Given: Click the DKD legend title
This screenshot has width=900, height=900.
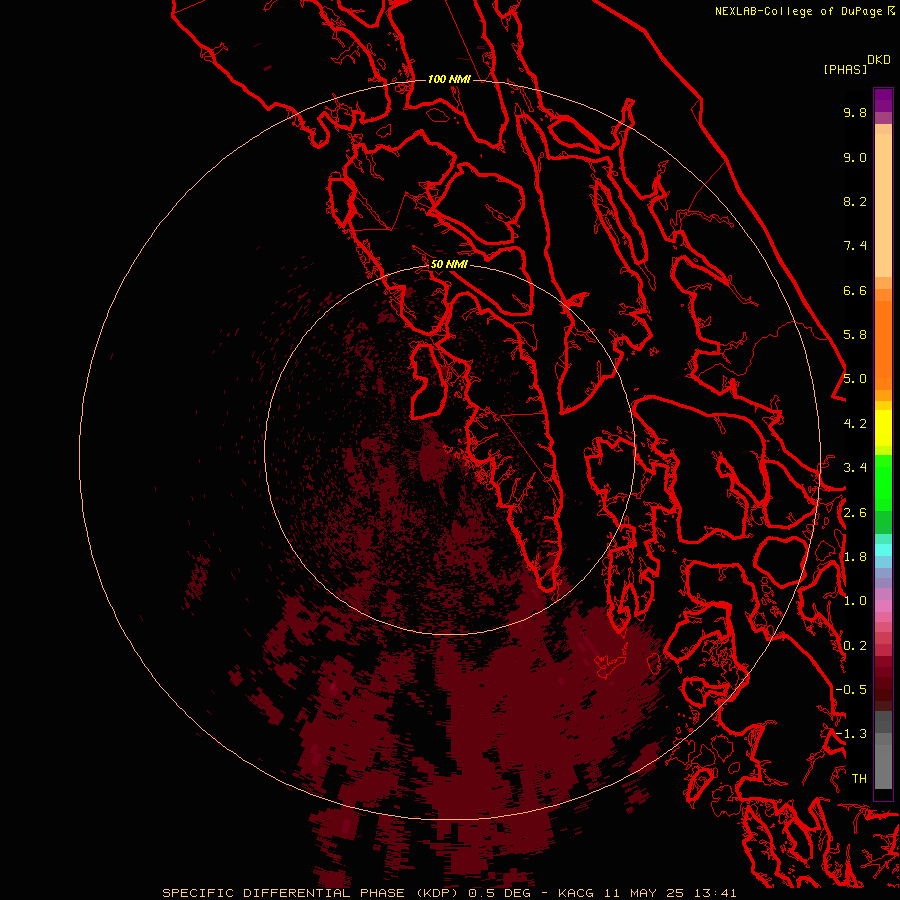Looking at the screenshot, I should [879, 59].
